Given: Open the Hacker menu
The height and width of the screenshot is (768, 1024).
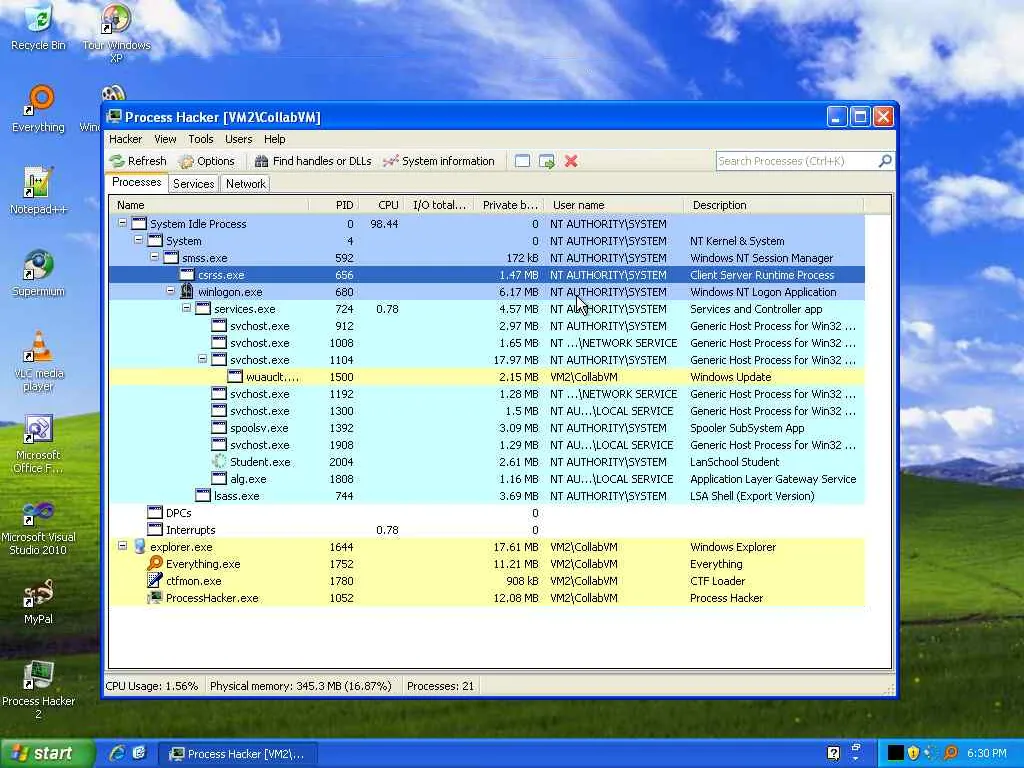Looking at the screenshot, I should [125, 139].
